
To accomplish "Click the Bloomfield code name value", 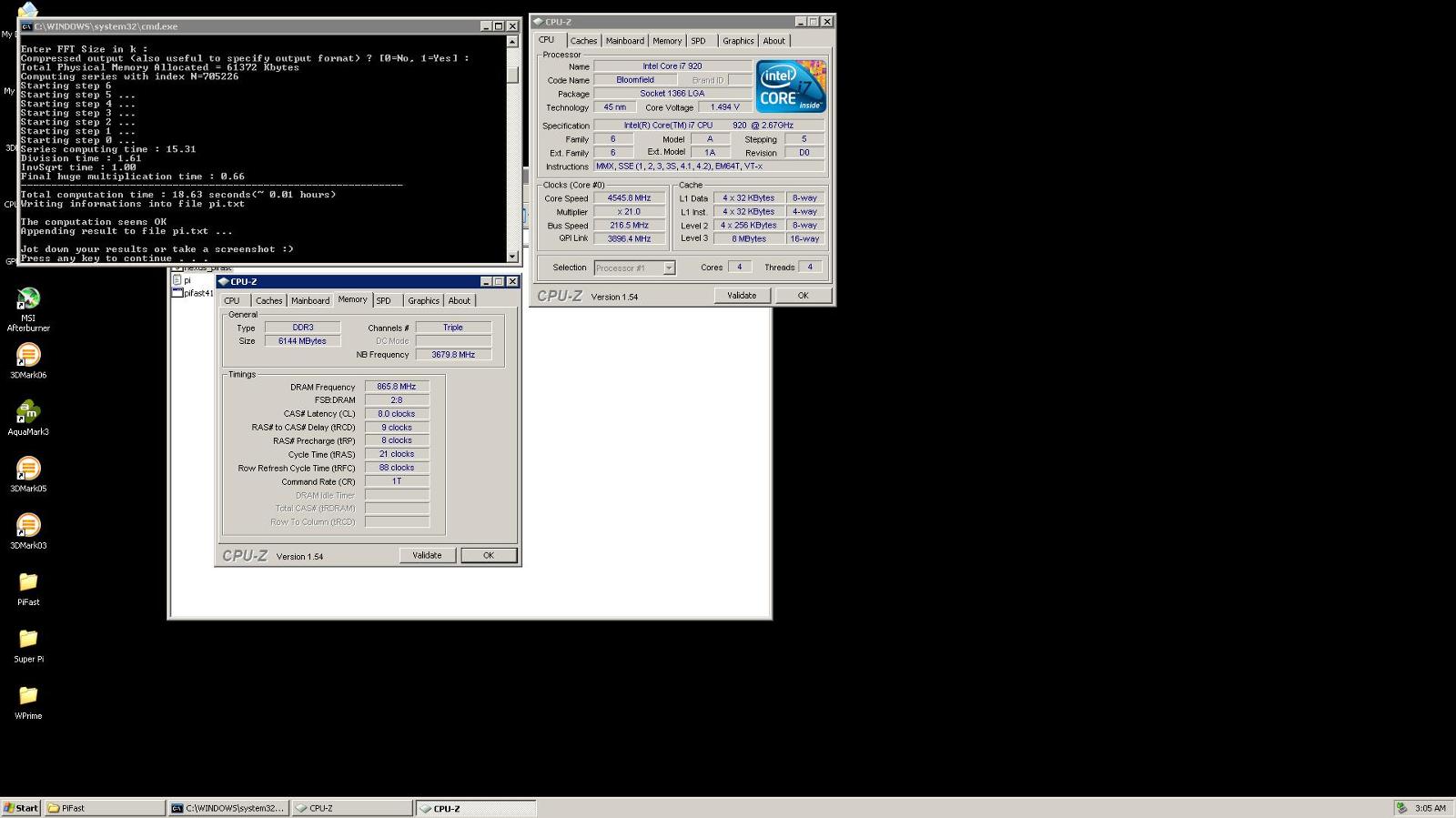I will point(635,80).
